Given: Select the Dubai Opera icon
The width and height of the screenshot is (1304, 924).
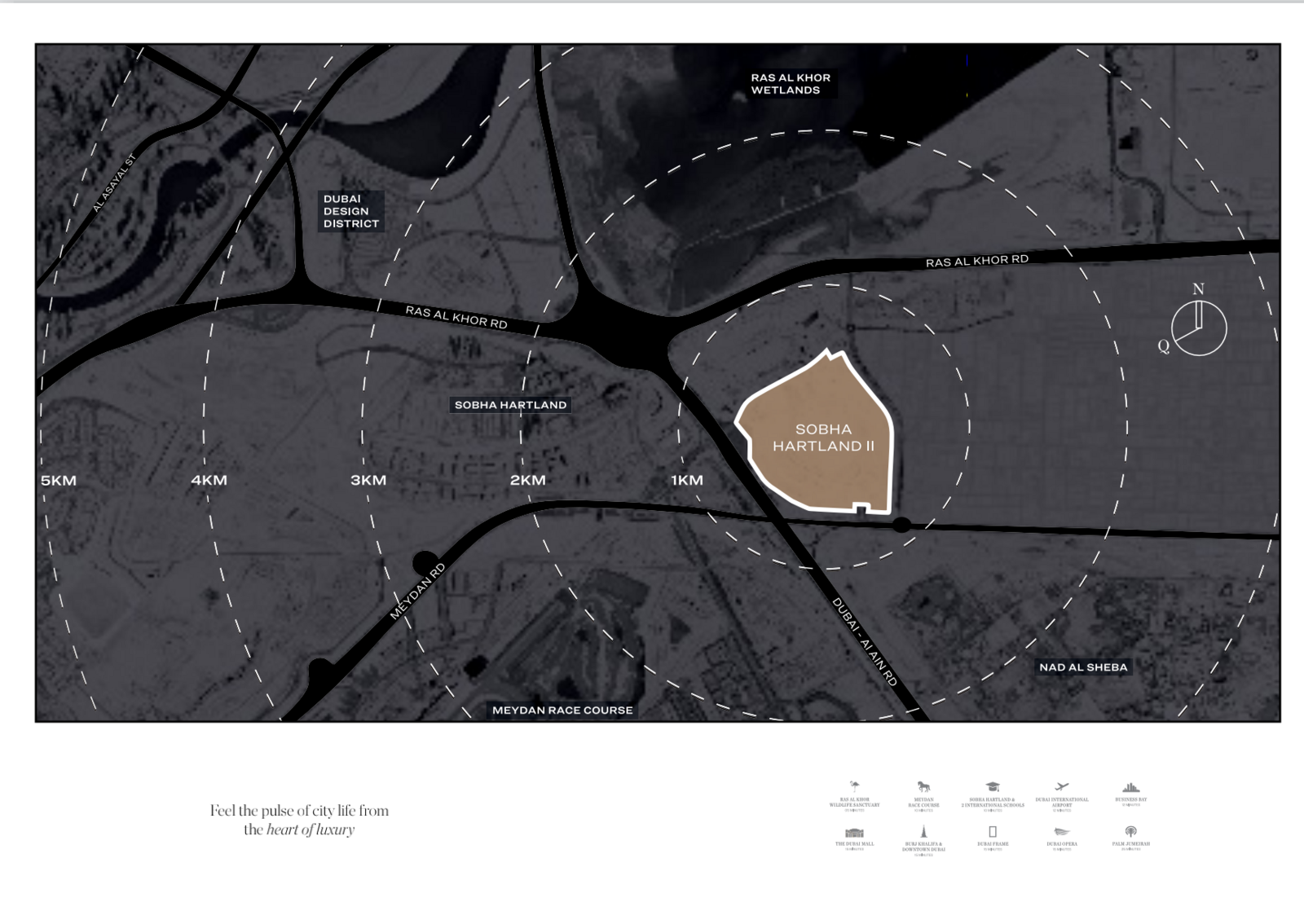Looking at the screenshot, I should (1061, 832).
